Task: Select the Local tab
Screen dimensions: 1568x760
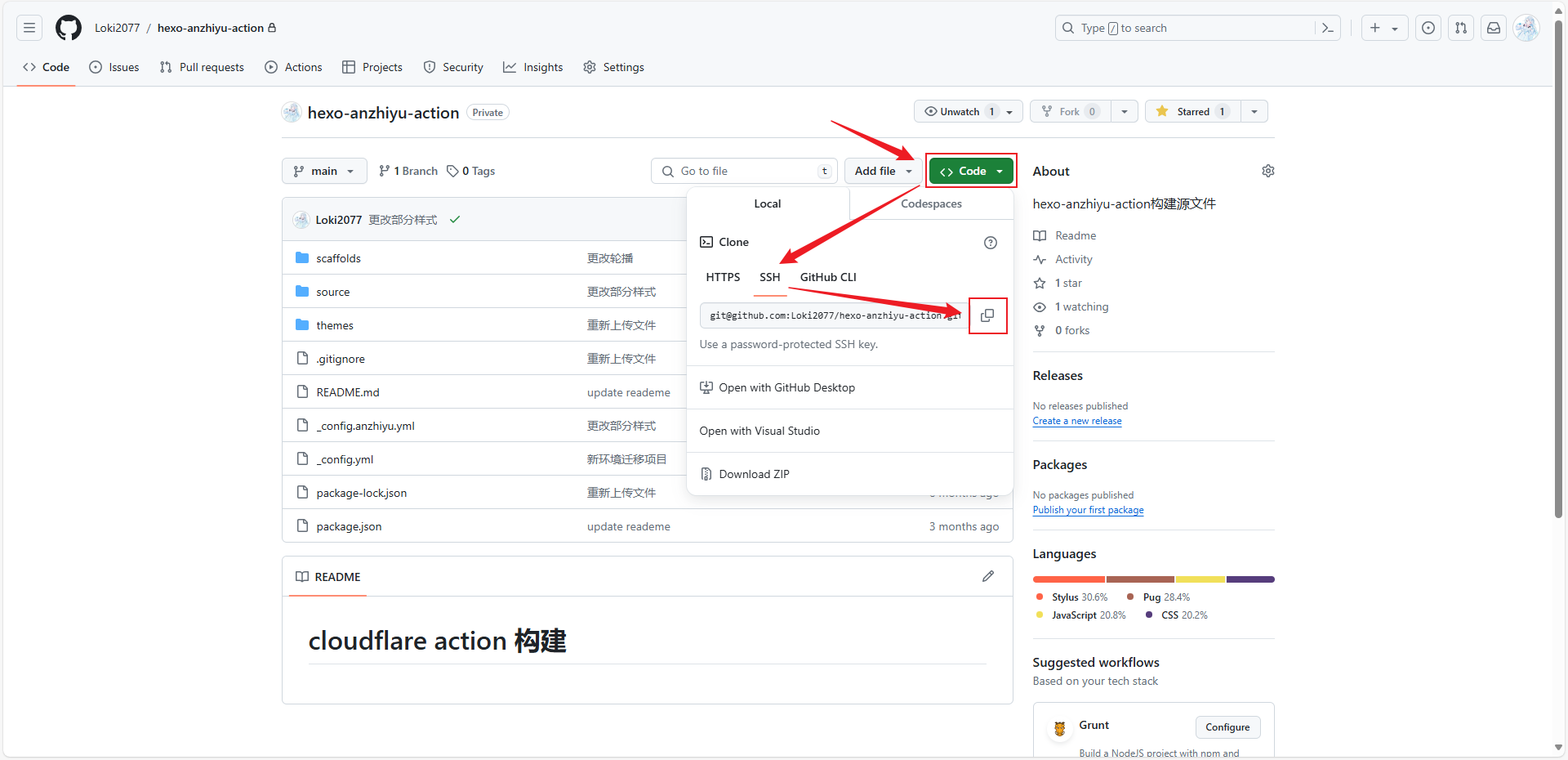Action: tap(768, 203)
